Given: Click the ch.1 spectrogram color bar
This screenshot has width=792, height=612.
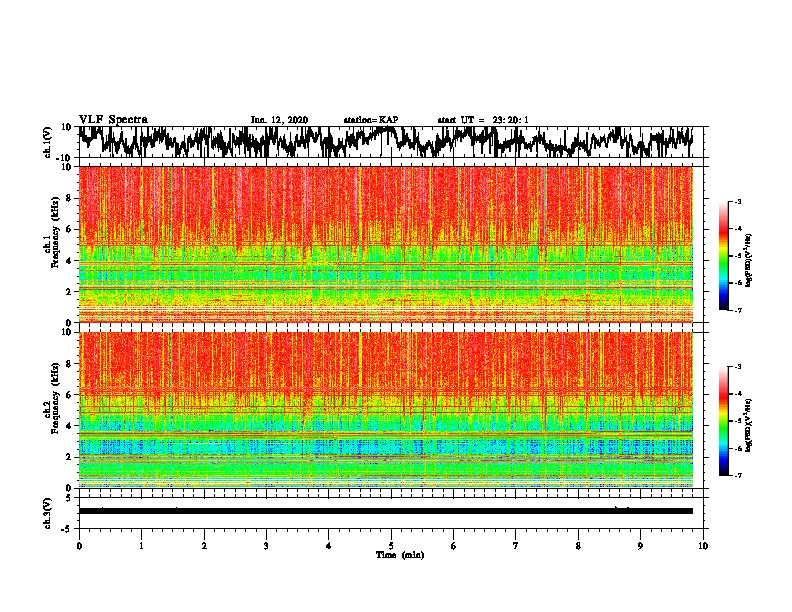Looking at the screenshot, I should click(723, 256).
